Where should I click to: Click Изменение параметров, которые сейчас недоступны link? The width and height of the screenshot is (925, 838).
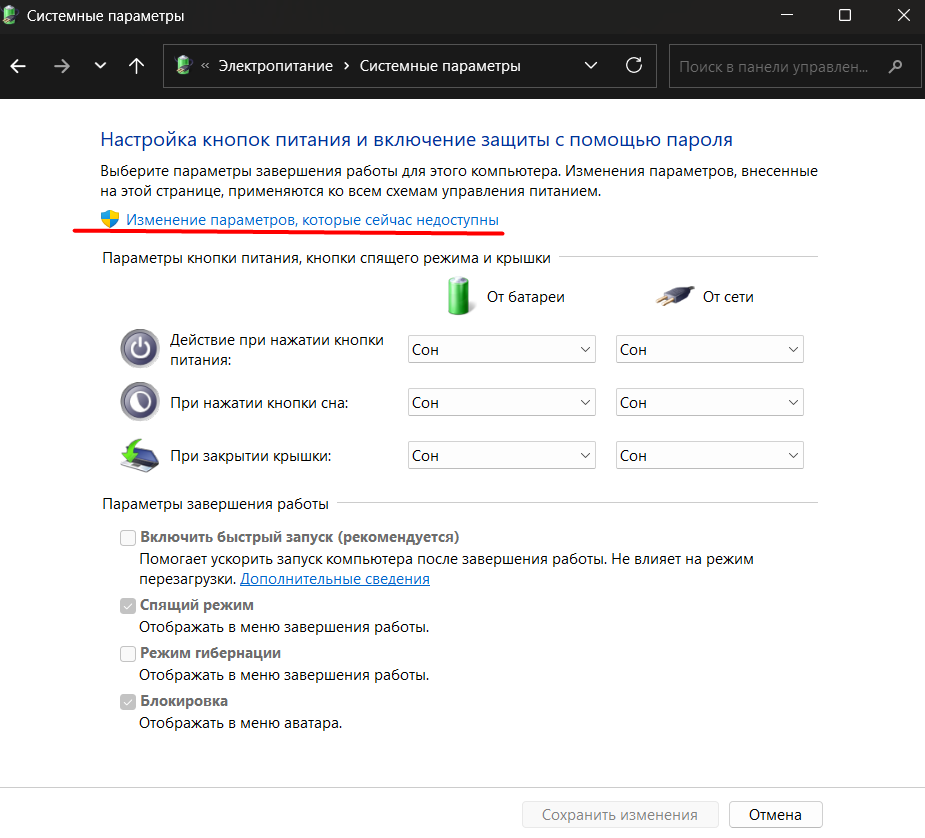click(312, 220)
